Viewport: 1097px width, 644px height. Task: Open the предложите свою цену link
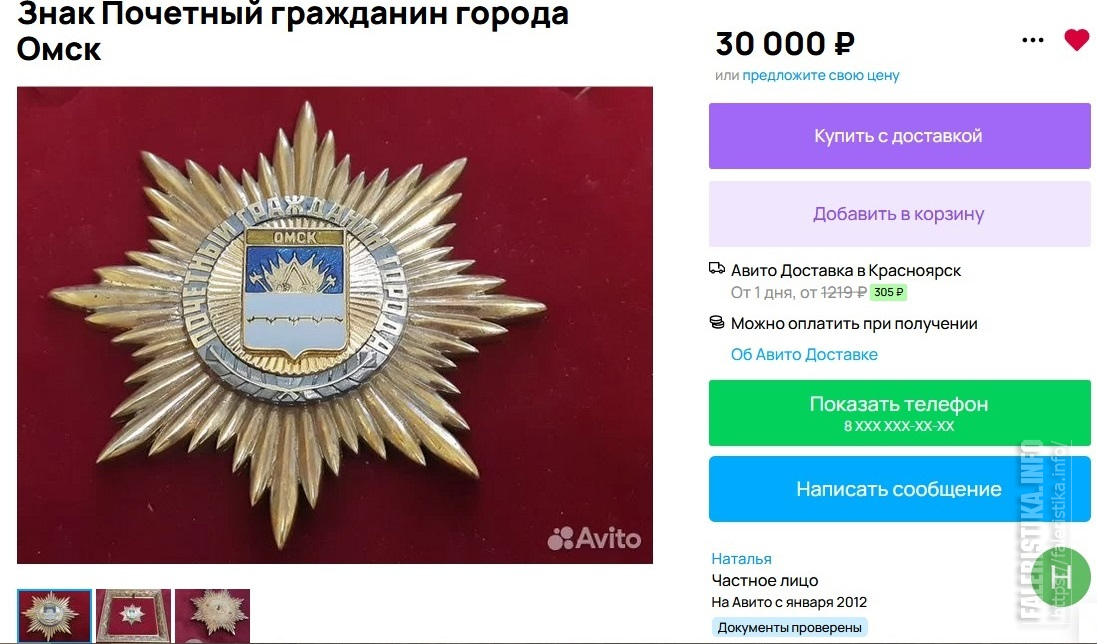tap(821, 76)
